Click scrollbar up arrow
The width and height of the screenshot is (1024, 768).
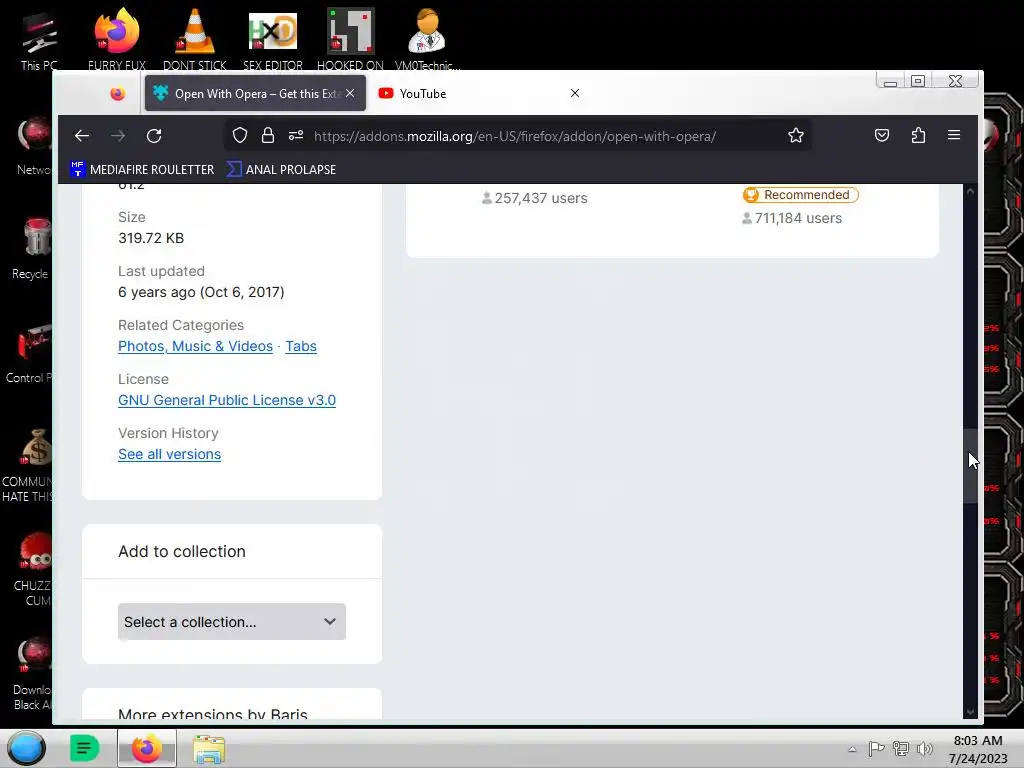970,192
